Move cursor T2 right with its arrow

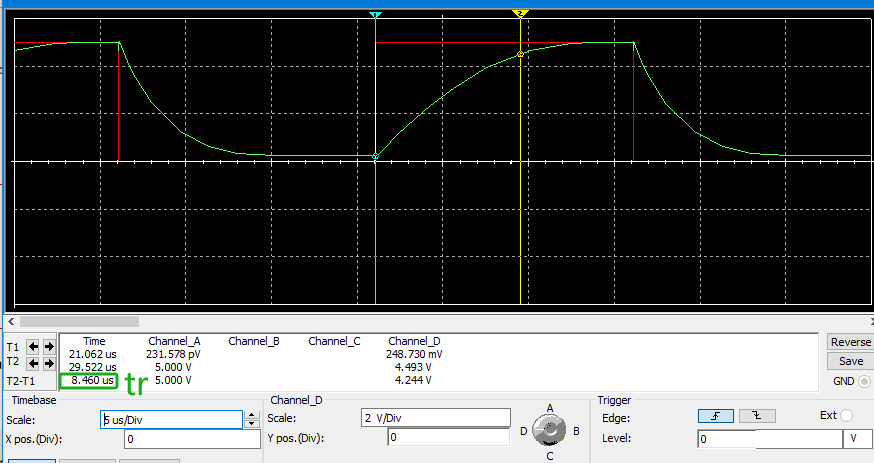click(49, 363)
